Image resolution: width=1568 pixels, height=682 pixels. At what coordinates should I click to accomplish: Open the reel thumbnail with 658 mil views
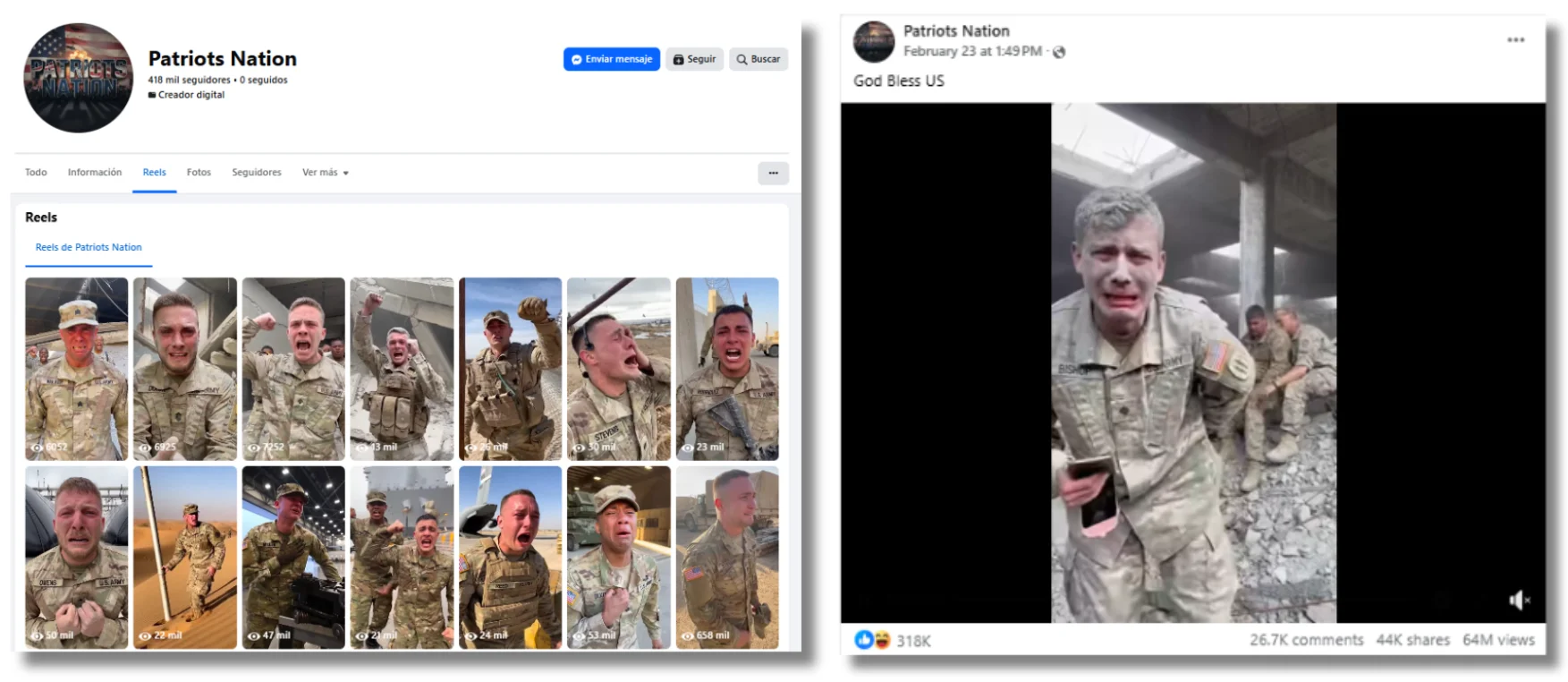pos(727,557)
